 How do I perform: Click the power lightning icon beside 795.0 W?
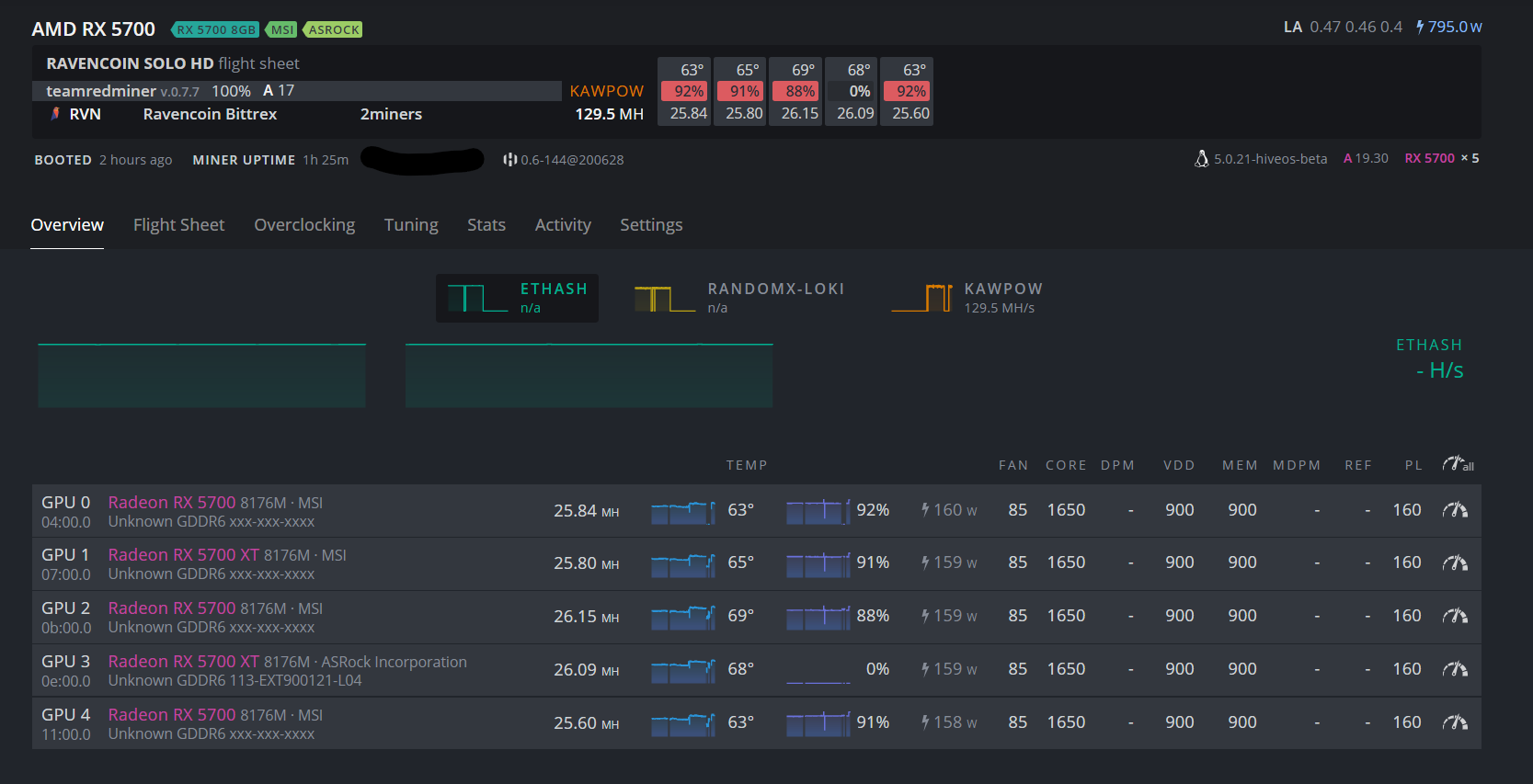1420,27
